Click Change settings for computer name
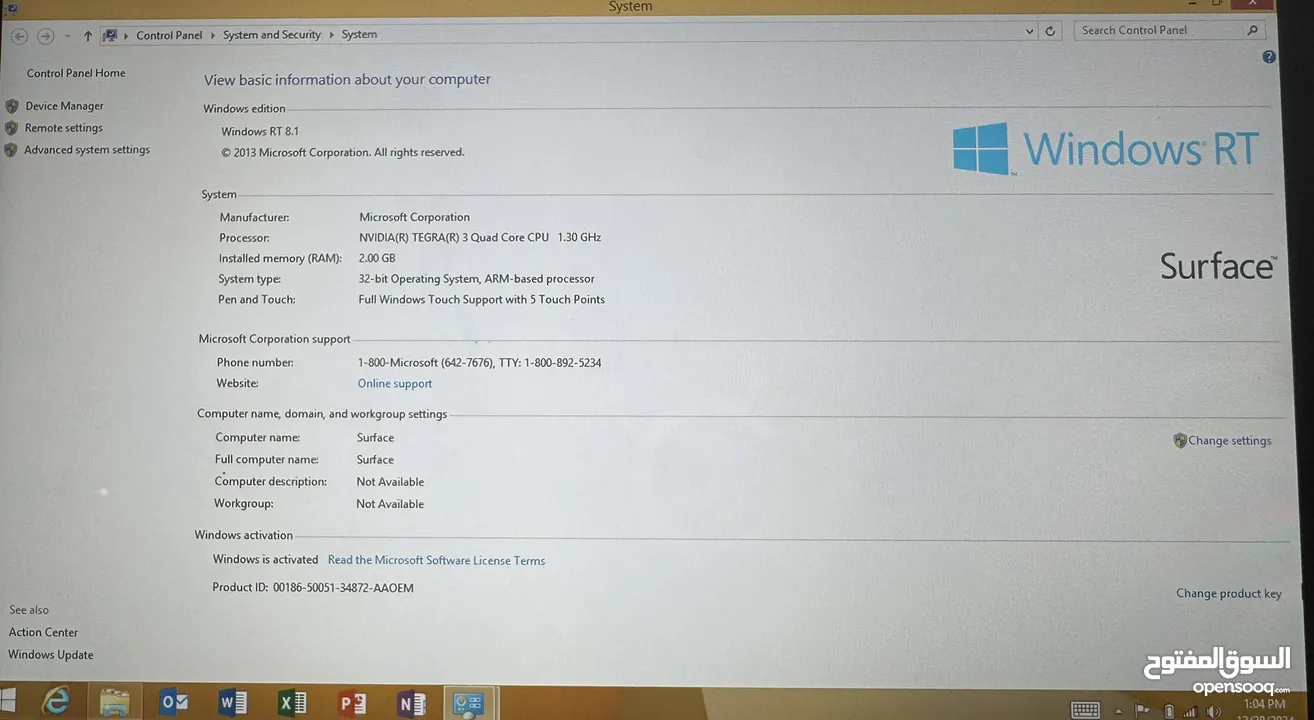The image size is (1314, 720). coord(1229,441)
